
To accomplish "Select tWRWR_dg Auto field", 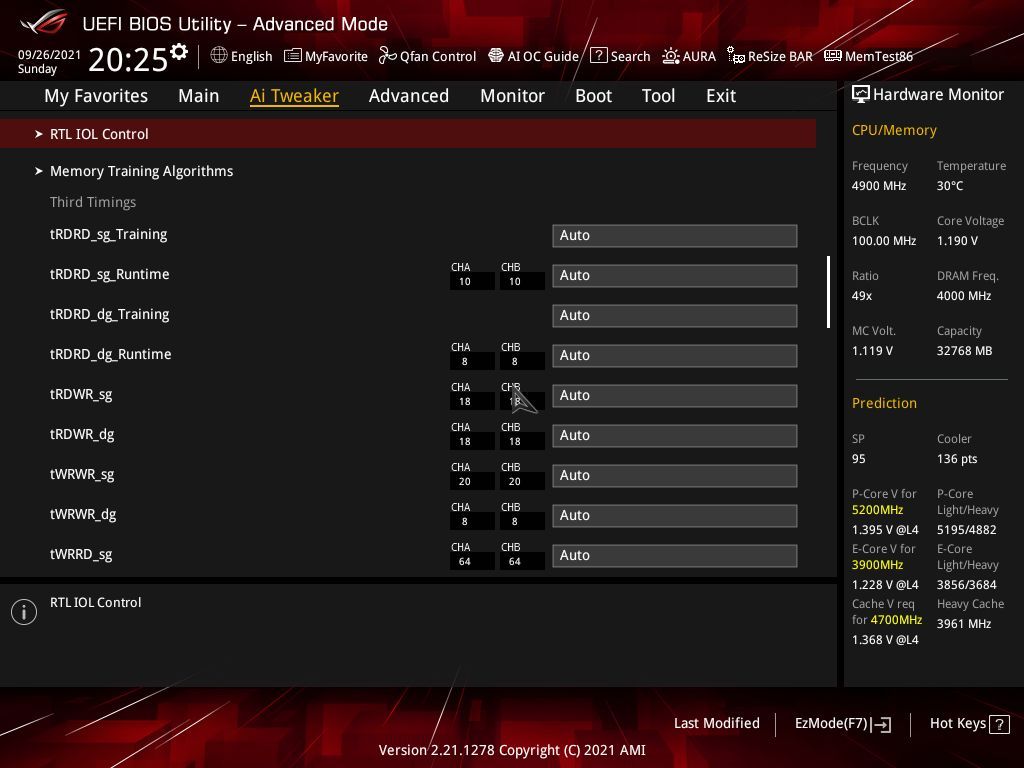I will 675,516.
